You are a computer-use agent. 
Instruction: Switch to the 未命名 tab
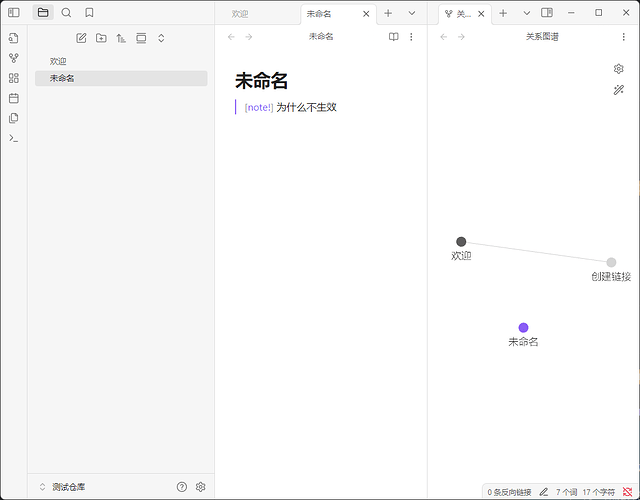click(x=319, y=14)
